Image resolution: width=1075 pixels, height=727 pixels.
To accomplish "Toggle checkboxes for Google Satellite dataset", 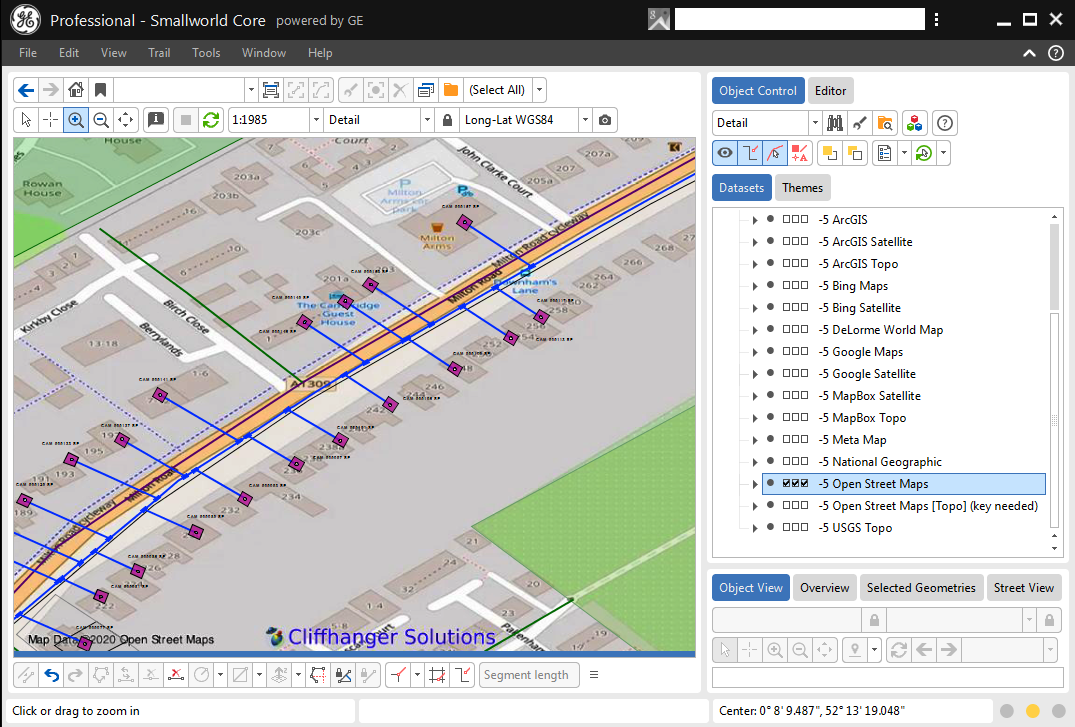I will pyautogui.click(x=796, y=374).
